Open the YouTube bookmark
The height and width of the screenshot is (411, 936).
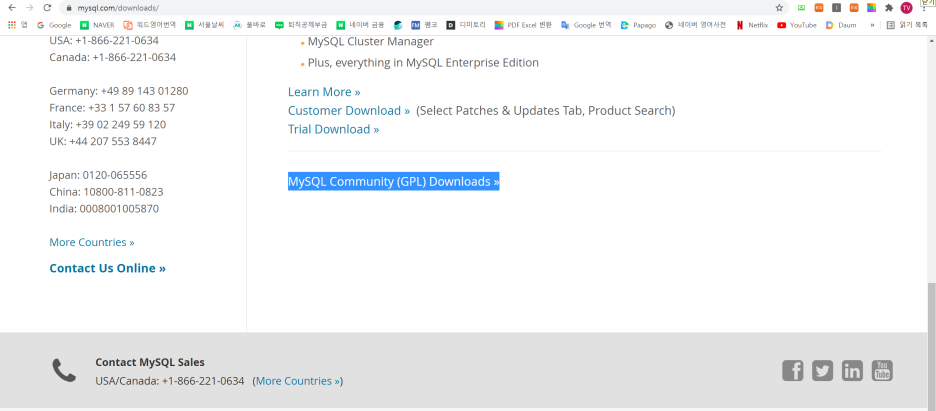coord(797,25)
